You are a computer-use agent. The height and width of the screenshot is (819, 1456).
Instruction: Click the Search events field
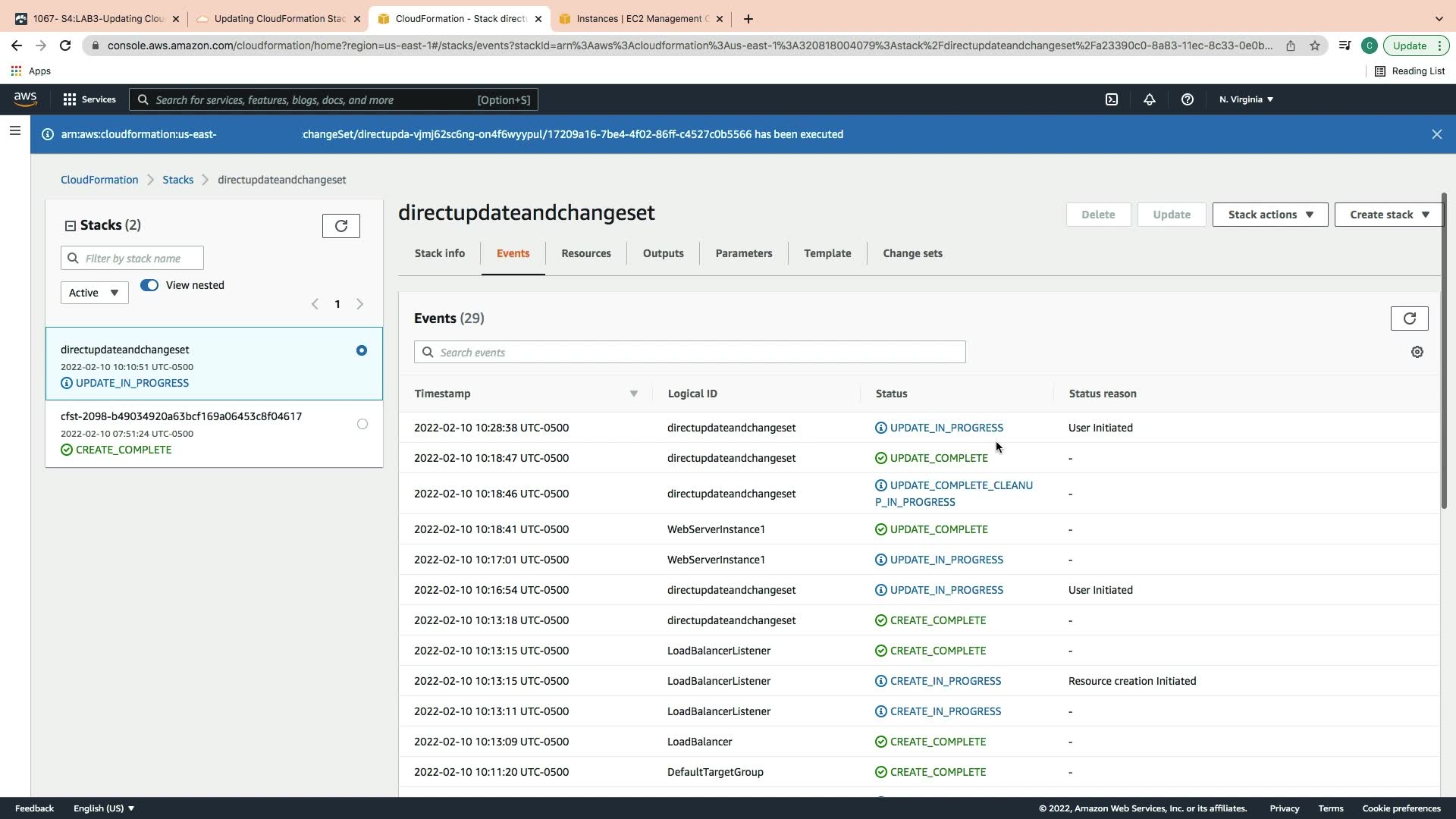click(x=689, y=352)
